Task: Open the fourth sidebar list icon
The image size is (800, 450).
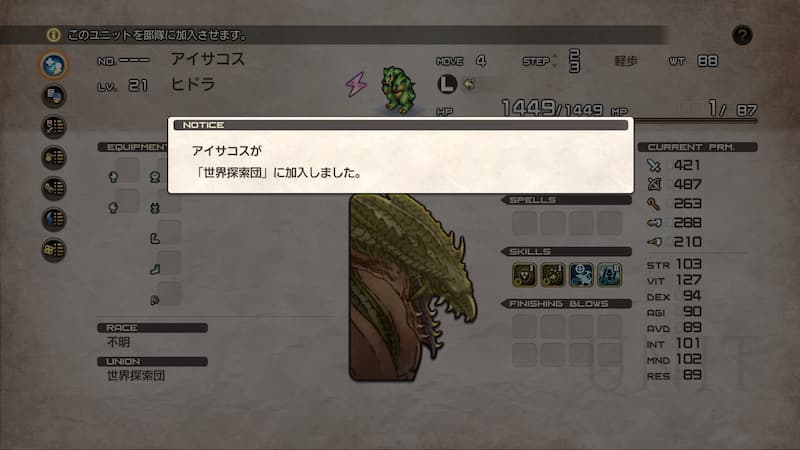Action: (x=54, y=157)
